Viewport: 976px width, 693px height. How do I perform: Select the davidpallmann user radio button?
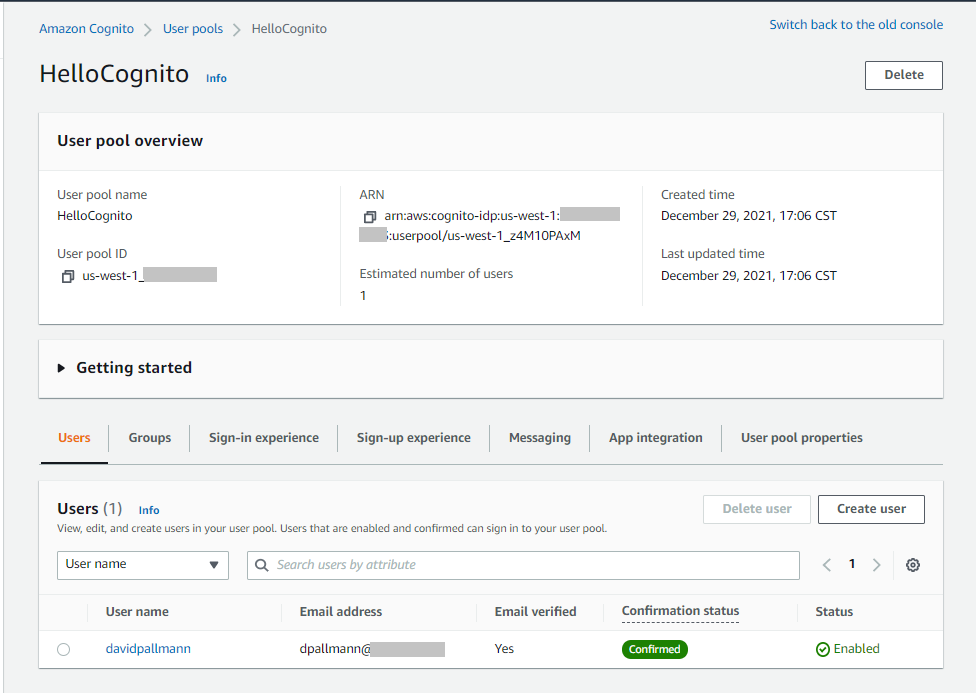pyautogui.click(x=63, y=649)
